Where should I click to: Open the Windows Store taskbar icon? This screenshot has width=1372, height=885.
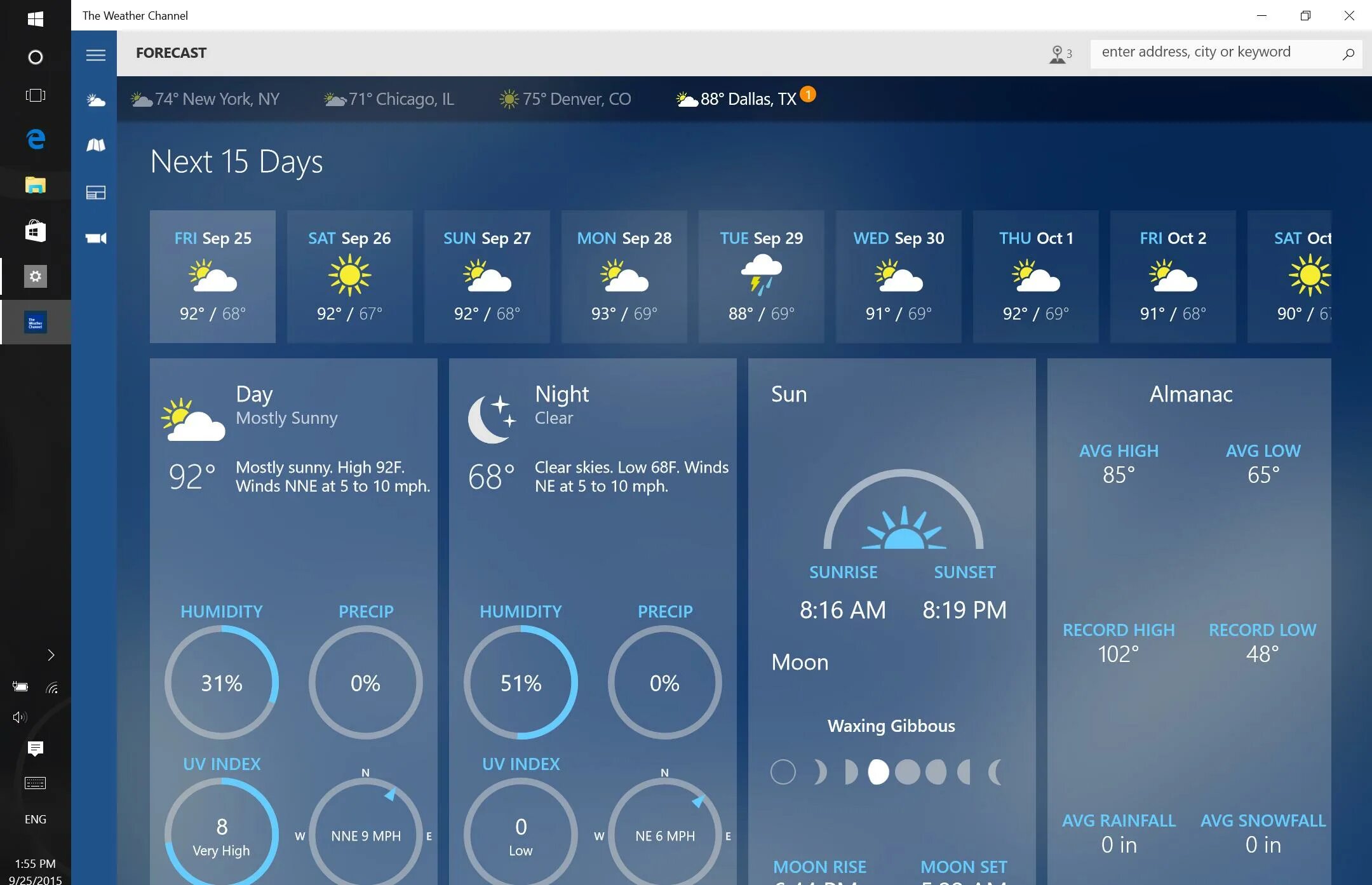36,231
